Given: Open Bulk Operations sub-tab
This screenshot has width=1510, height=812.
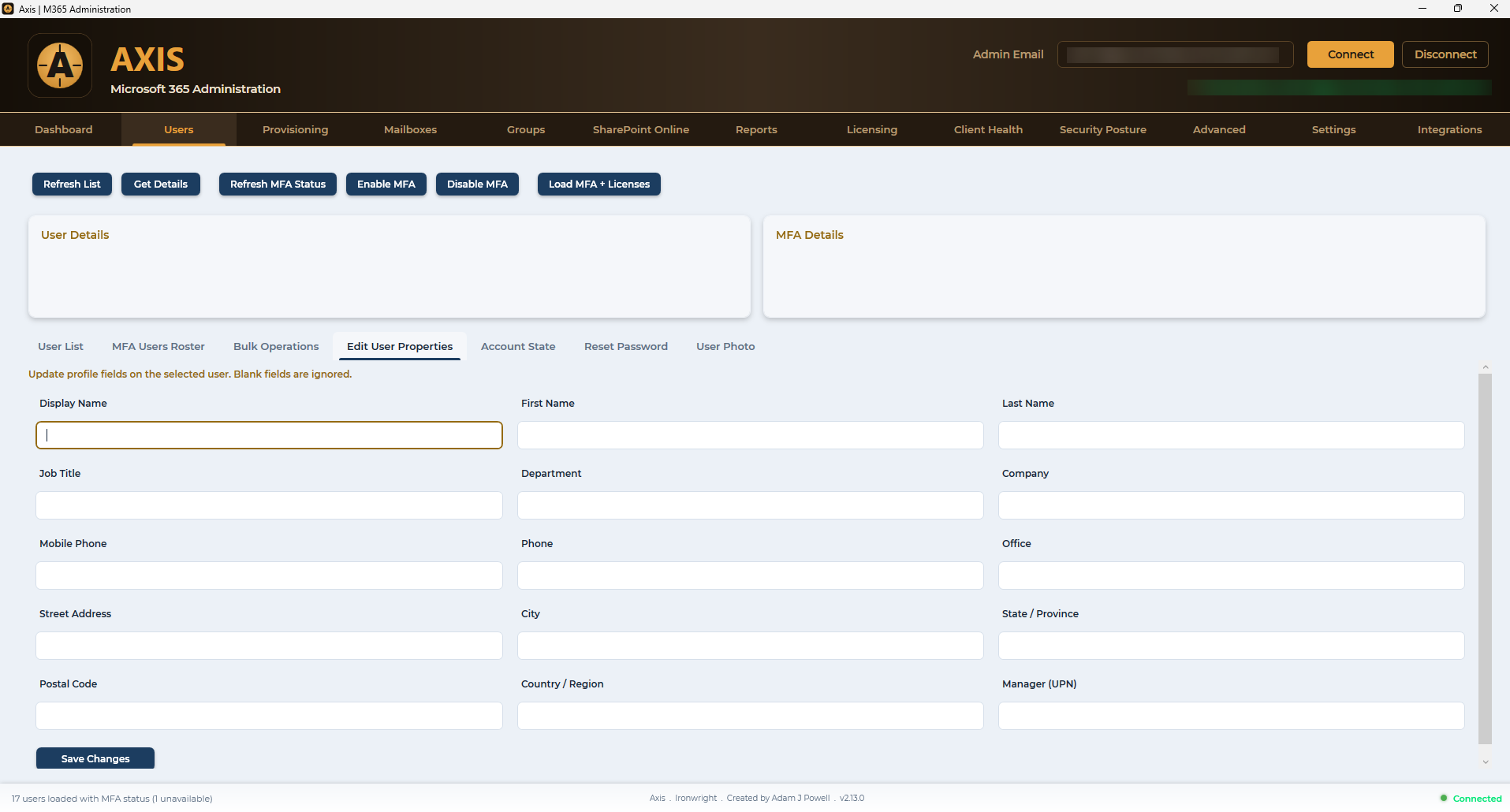Looking at the screenshot, I should pyautogui.click(x=276, y=346).
